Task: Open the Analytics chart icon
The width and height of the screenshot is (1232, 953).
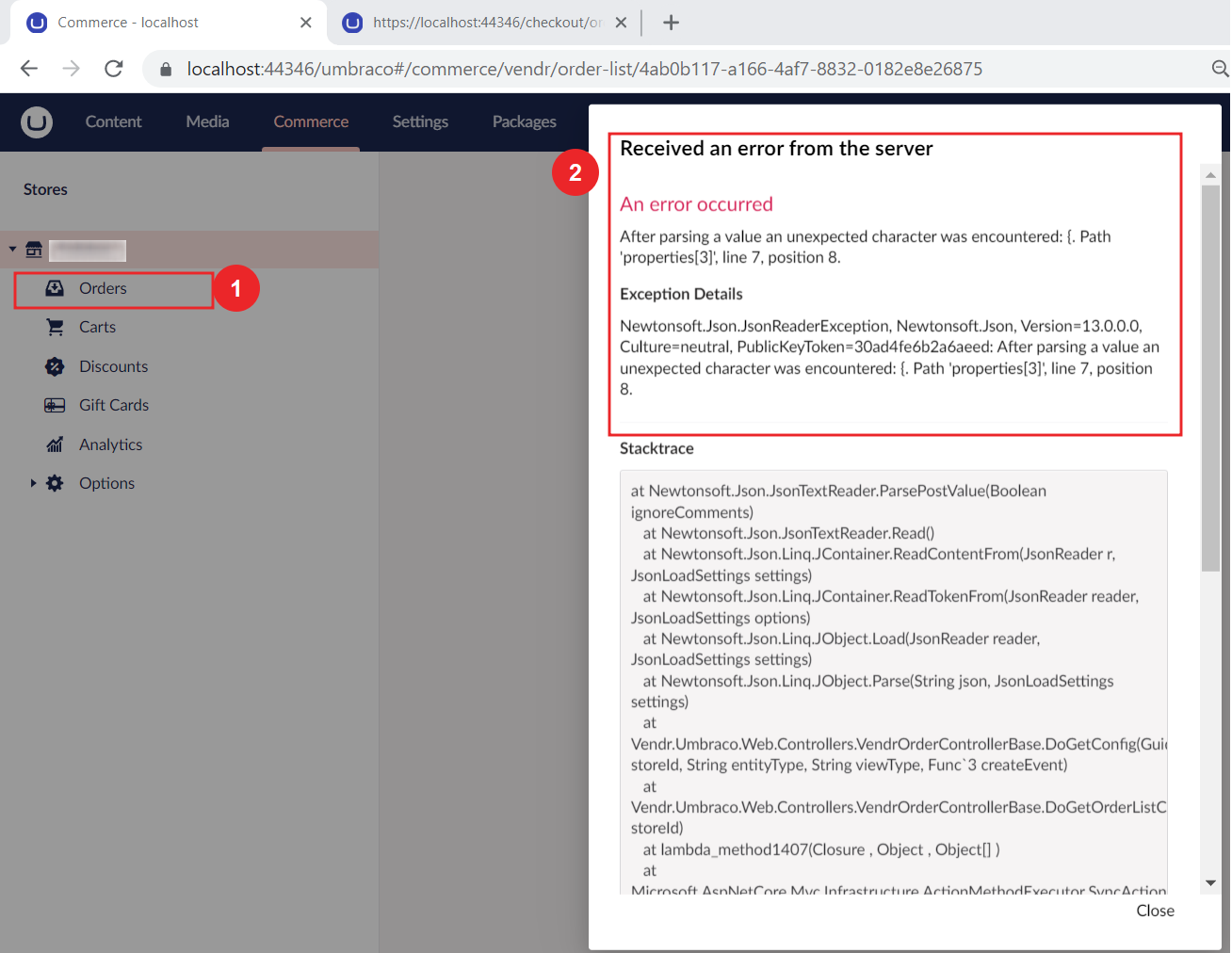Action: click(55, 444)
